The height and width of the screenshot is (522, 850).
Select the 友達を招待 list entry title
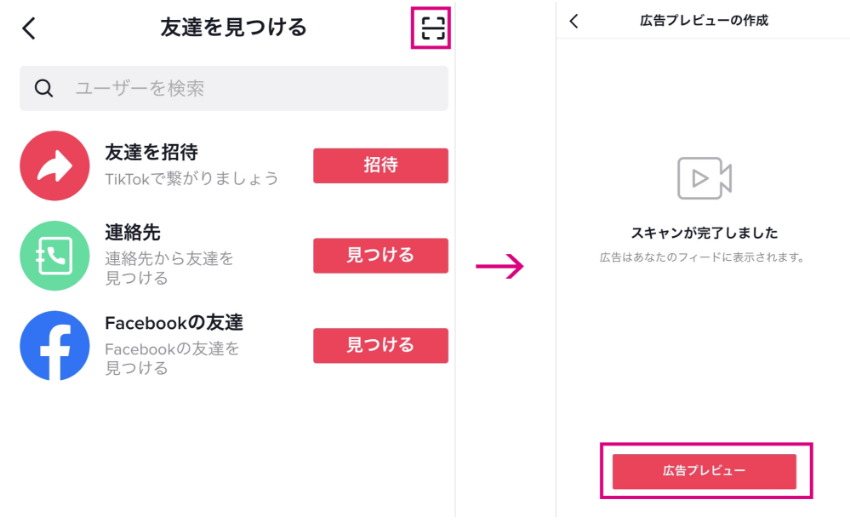[151, 152]
